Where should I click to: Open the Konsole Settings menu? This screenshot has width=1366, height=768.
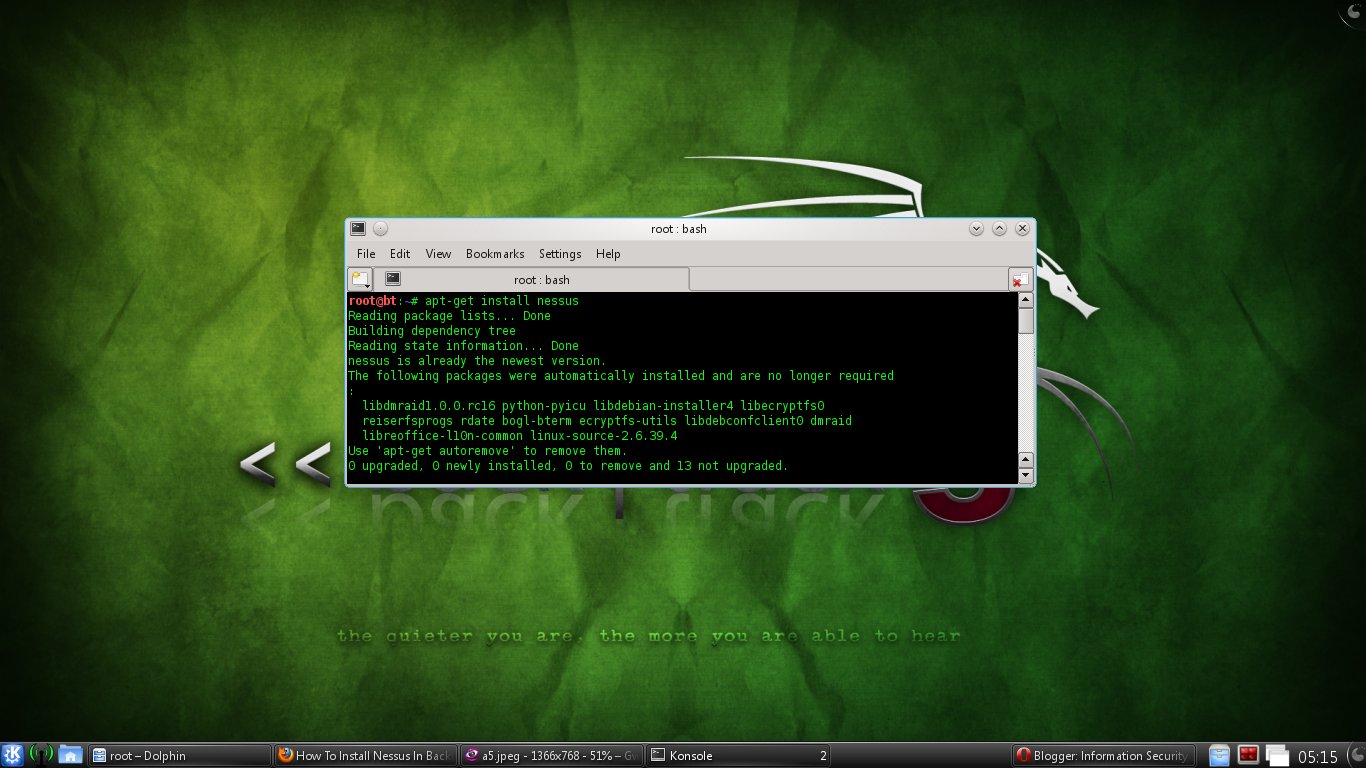pyautogui.click(x=560, y=254)
